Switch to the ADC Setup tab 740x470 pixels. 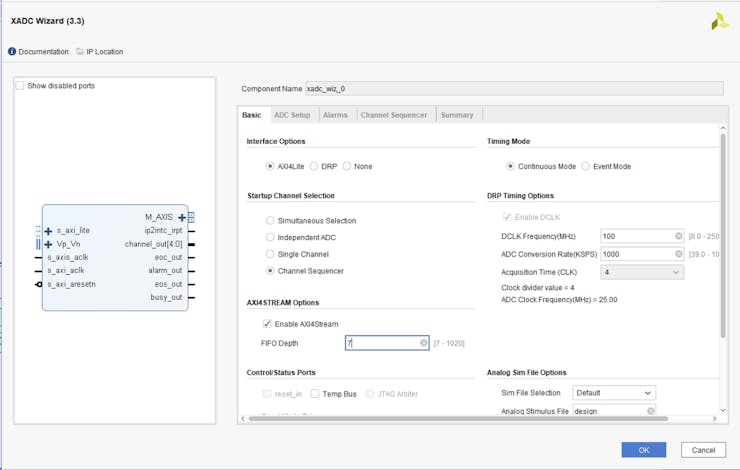coord(292,115)
